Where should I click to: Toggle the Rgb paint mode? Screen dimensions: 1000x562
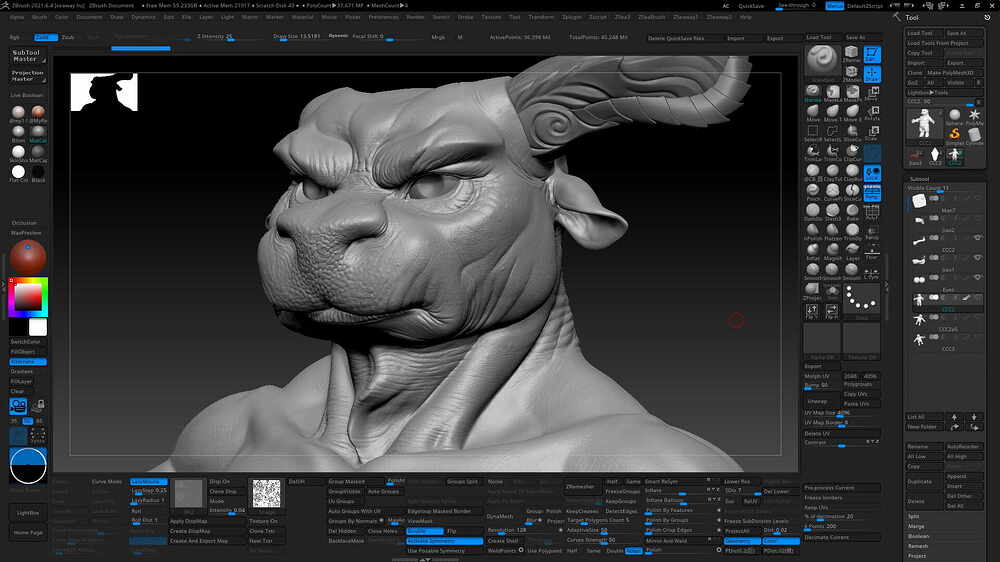pos(15,38)
